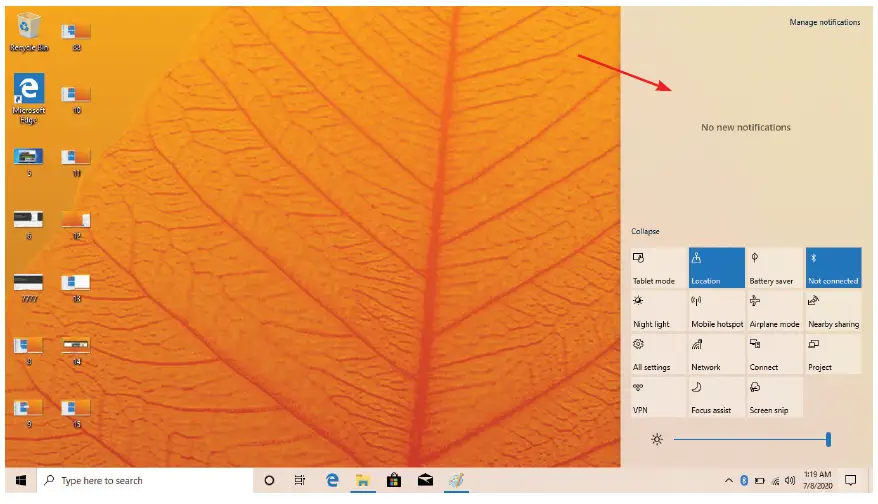Select the desktop file labeled 11
878x504 pixels.
coord(76,162)
